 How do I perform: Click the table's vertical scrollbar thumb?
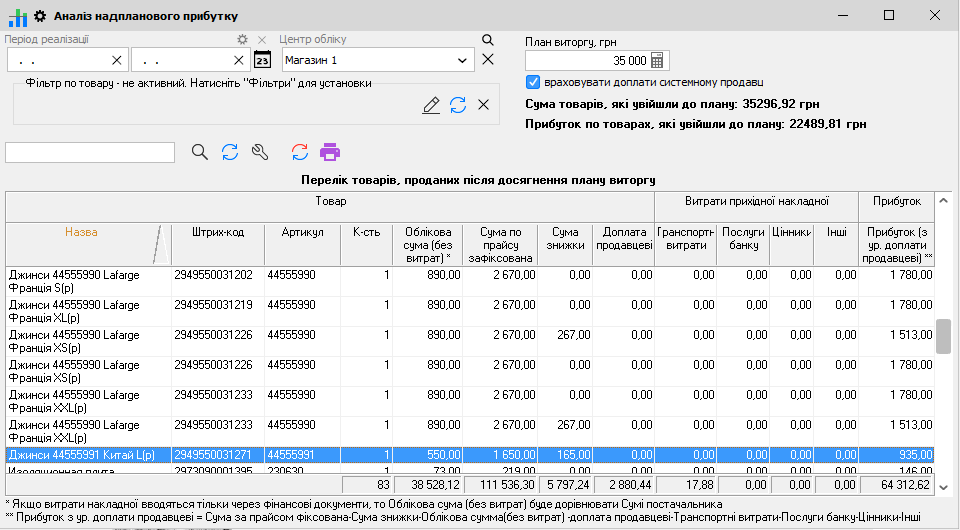[x=943, y=337]
